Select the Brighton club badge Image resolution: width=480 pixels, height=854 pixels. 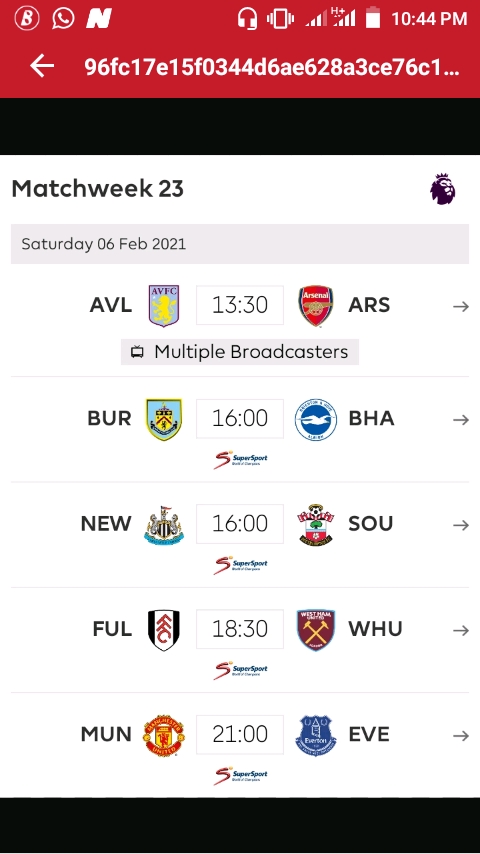click(x=316, y=419)
